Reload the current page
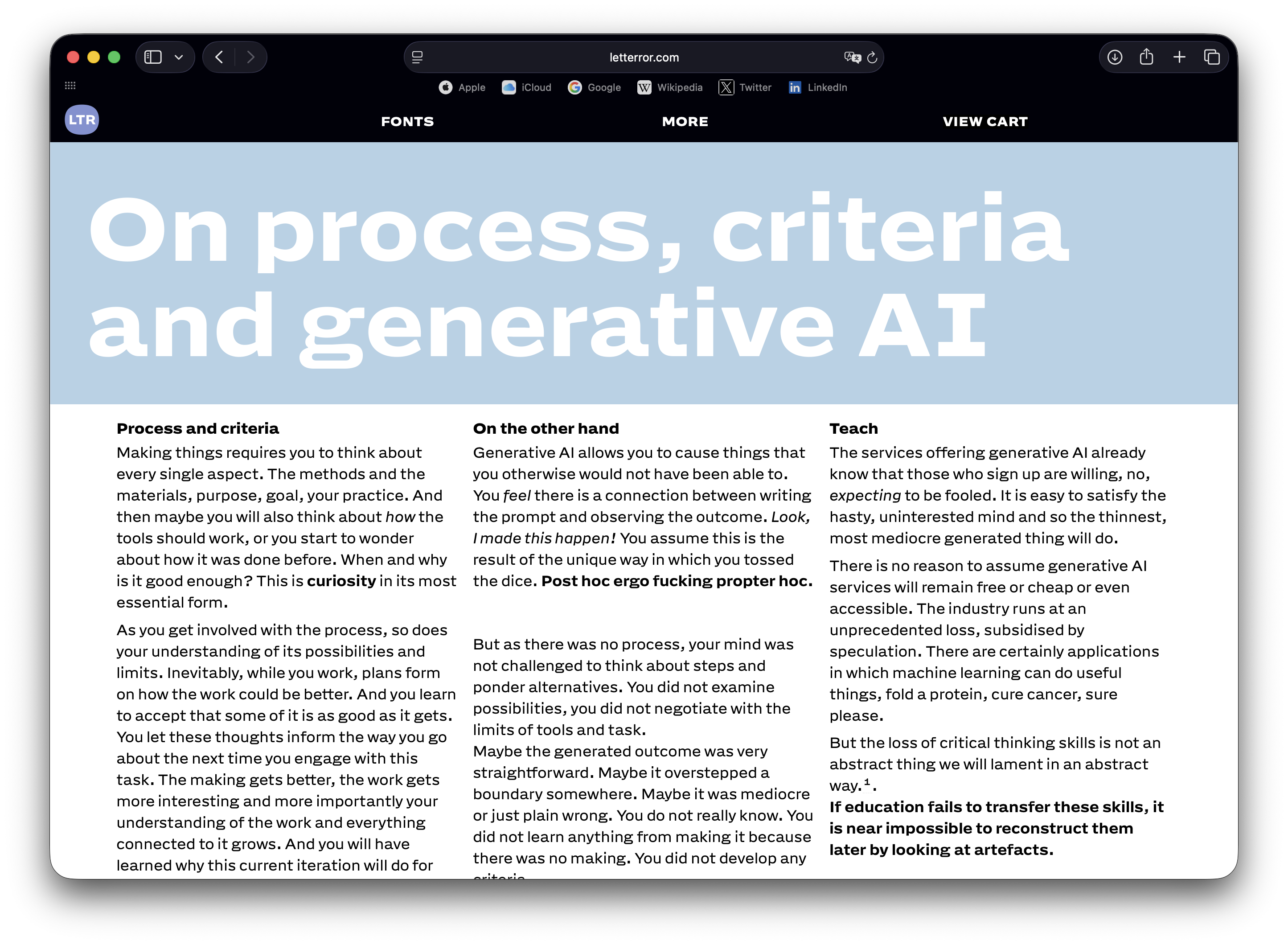The image size is (1288, 945). pyautogui.click(x=872, y=57)
